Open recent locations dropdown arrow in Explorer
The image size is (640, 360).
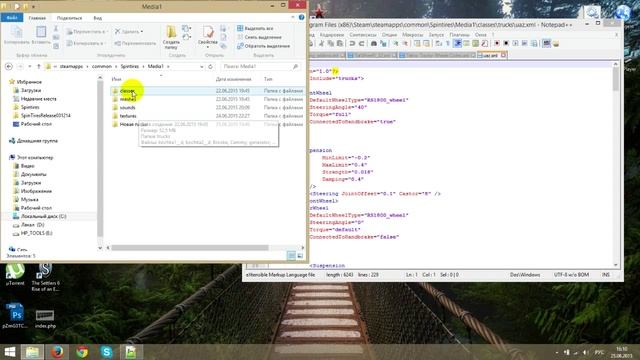click(29, 67)
